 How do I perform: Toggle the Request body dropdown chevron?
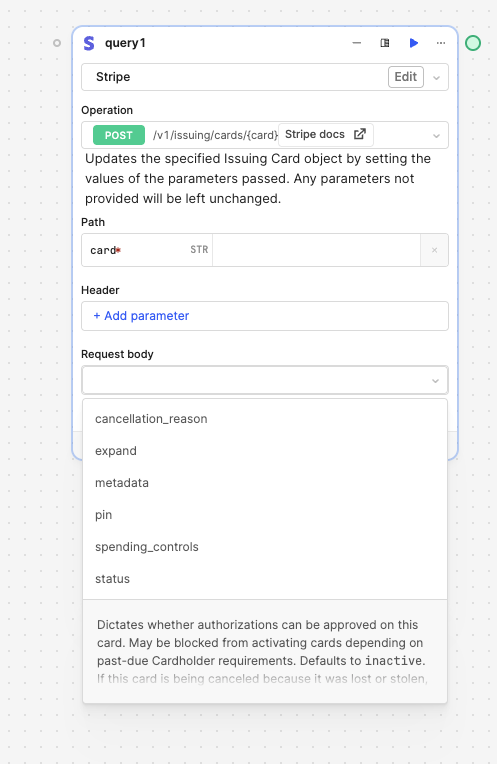click(x=436, y=381)
